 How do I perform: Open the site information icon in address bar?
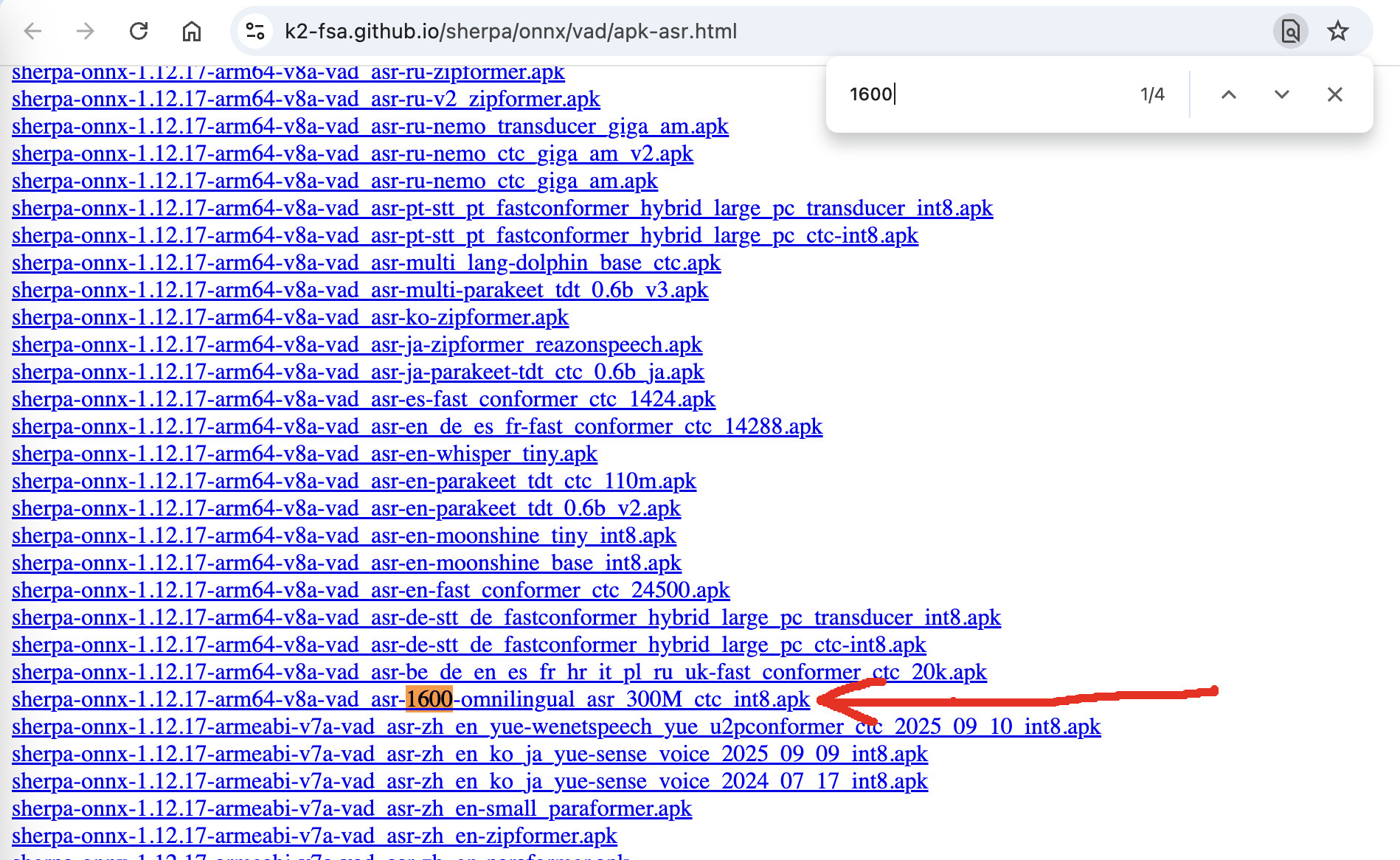[x=255, y=31]
